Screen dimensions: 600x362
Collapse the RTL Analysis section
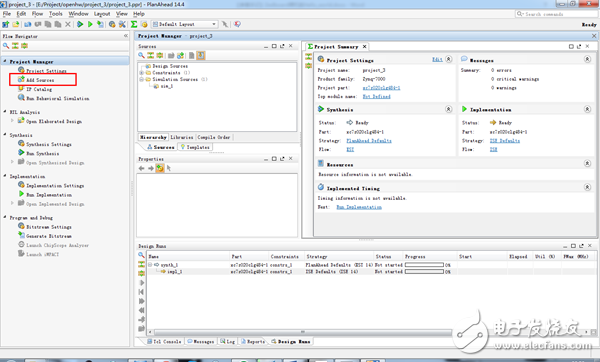pos(5,112)
